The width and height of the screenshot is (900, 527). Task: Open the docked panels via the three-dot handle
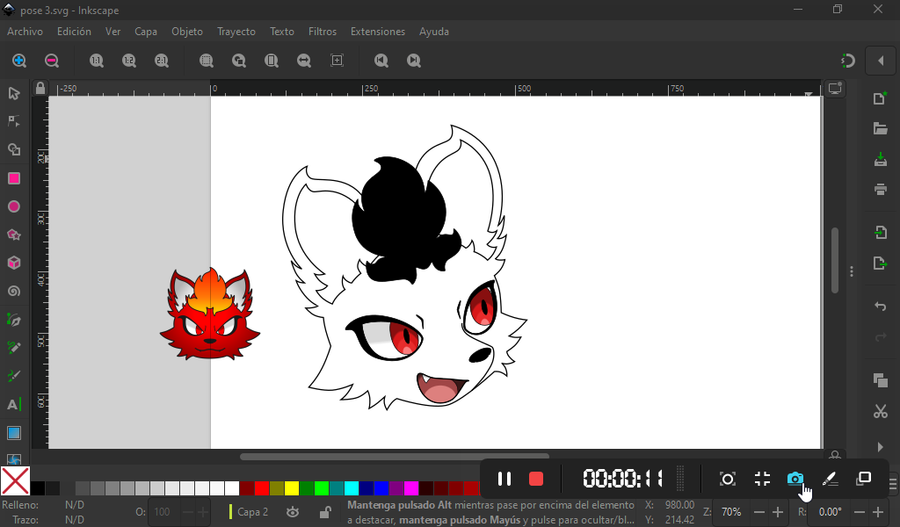tap(852, 271)
